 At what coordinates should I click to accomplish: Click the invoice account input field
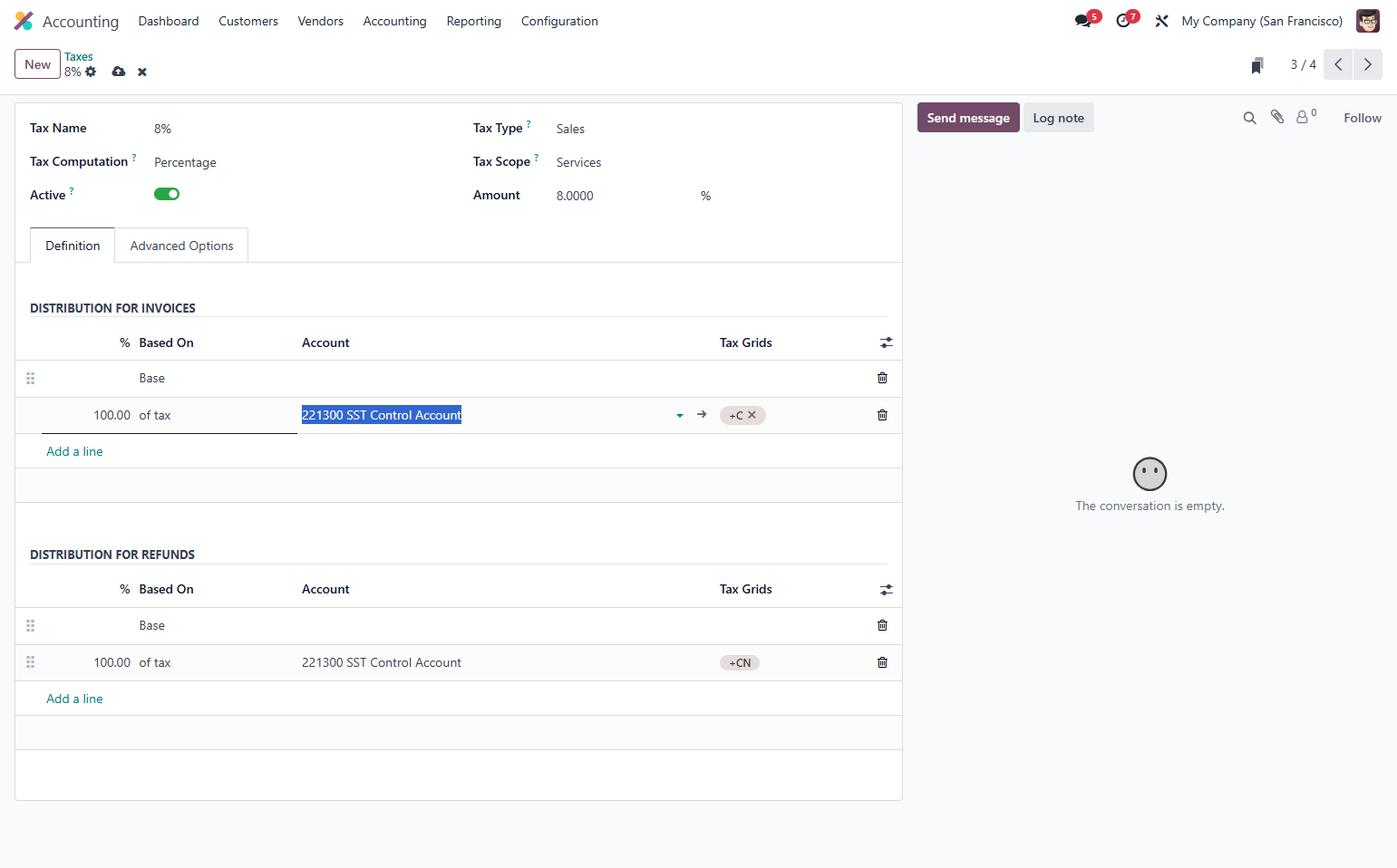point(486,415)
